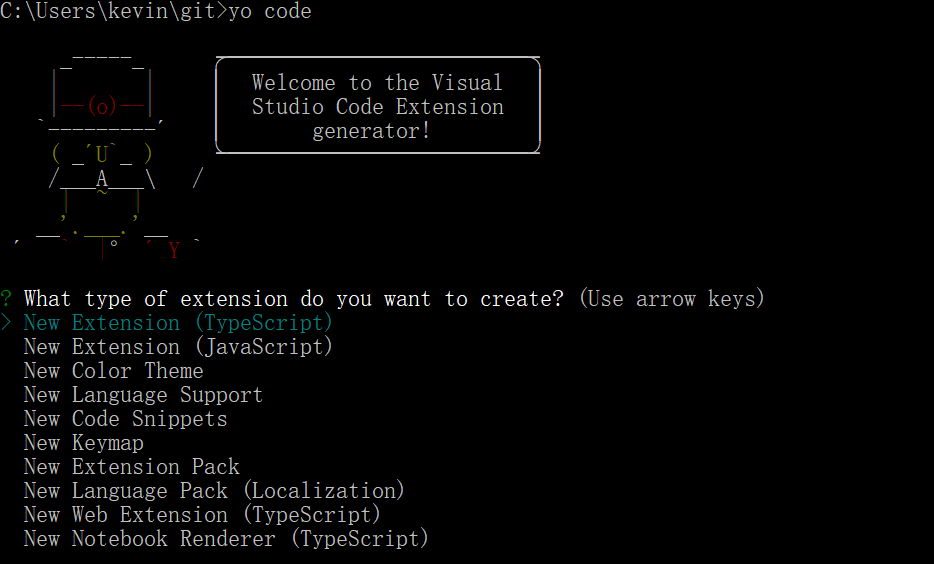Screen dimensions: 934x564
Task: Click the welcome message box text
Action: [377, 106]
